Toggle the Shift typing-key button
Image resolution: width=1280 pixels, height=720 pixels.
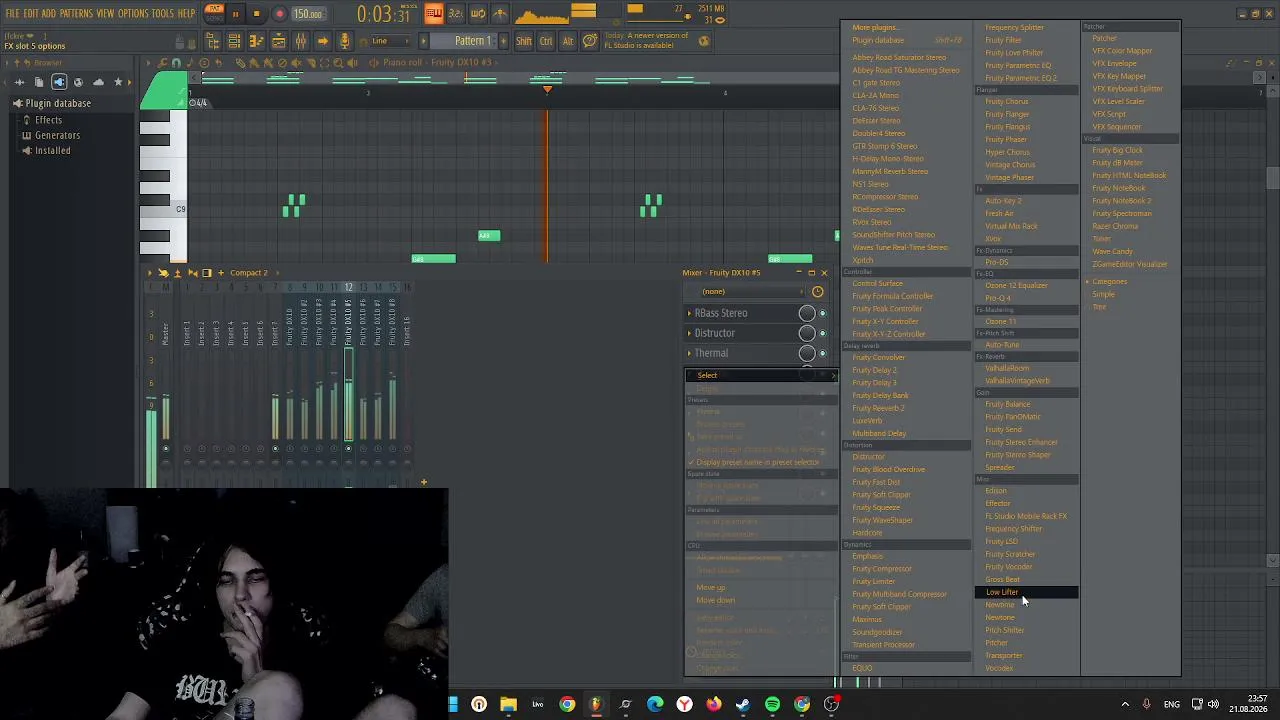[524, 41]
